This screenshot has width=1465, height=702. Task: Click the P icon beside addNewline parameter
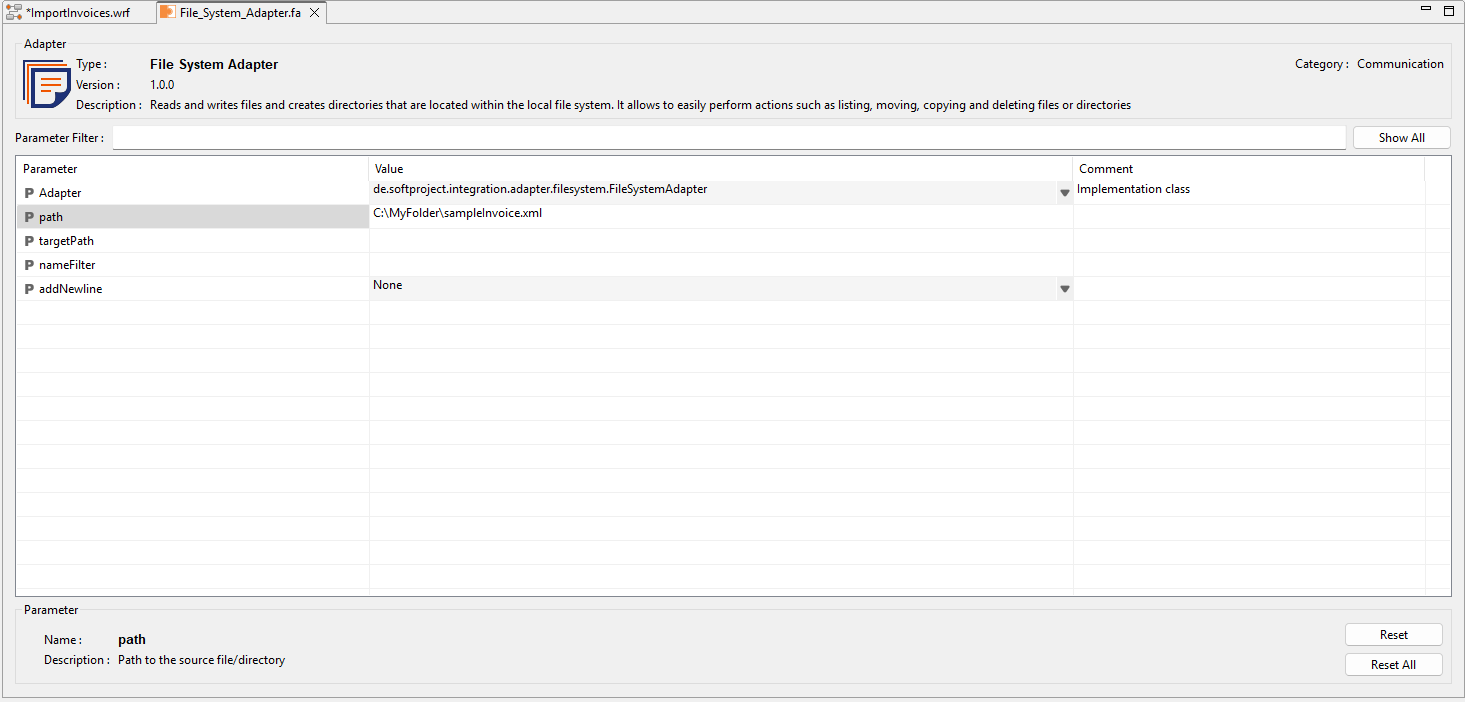click(x=29, y=289)
